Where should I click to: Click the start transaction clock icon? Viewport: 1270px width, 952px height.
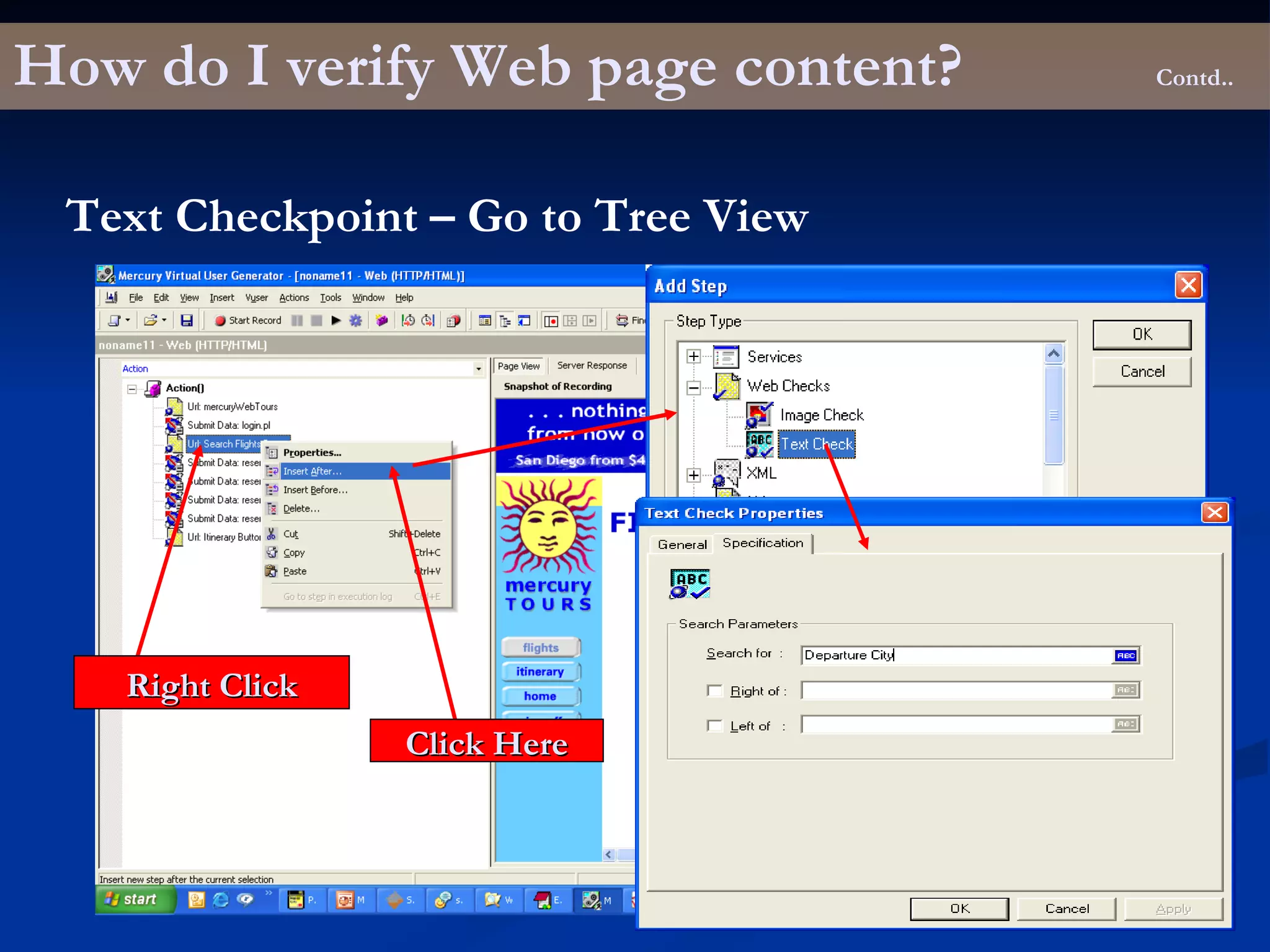coord(408,320)
